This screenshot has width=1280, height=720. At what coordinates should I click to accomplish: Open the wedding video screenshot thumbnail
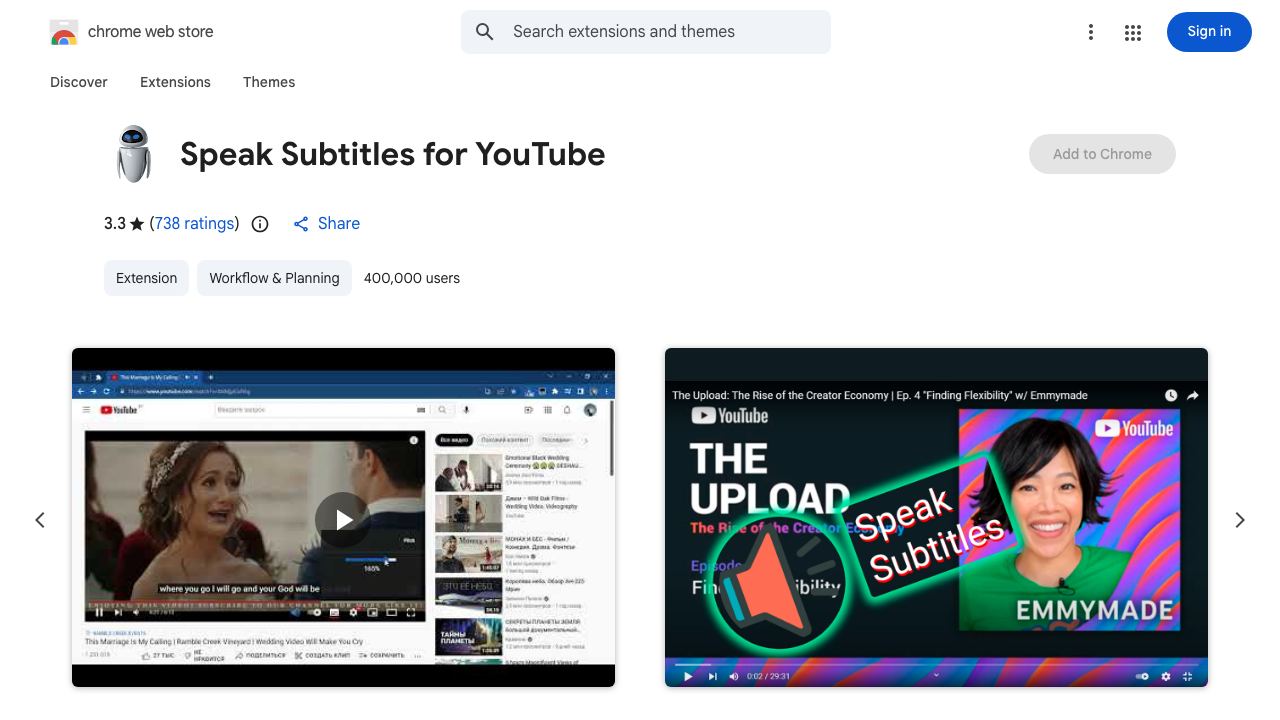(343, 518)
